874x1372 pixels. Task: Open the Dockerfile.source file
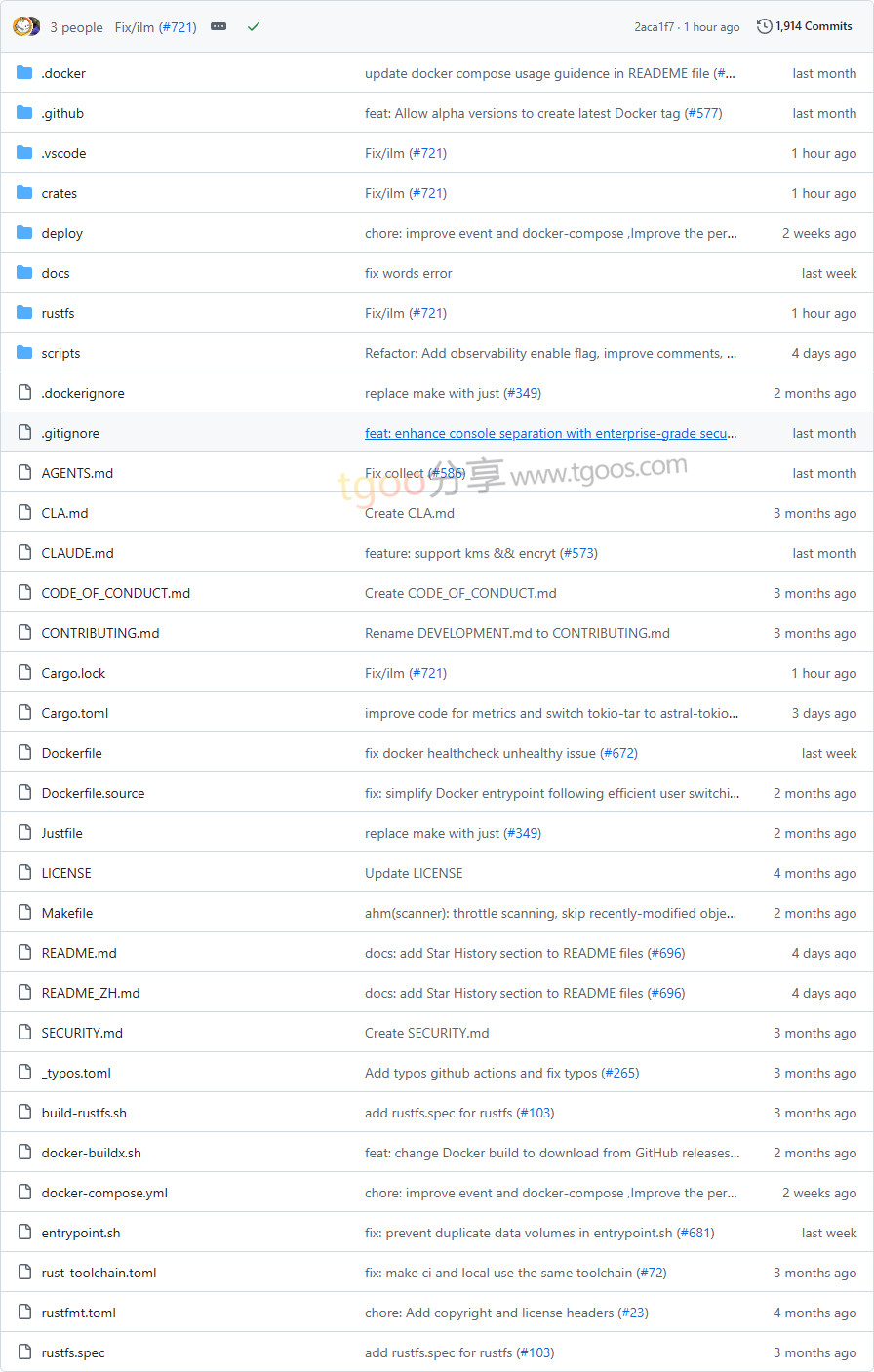93,793
